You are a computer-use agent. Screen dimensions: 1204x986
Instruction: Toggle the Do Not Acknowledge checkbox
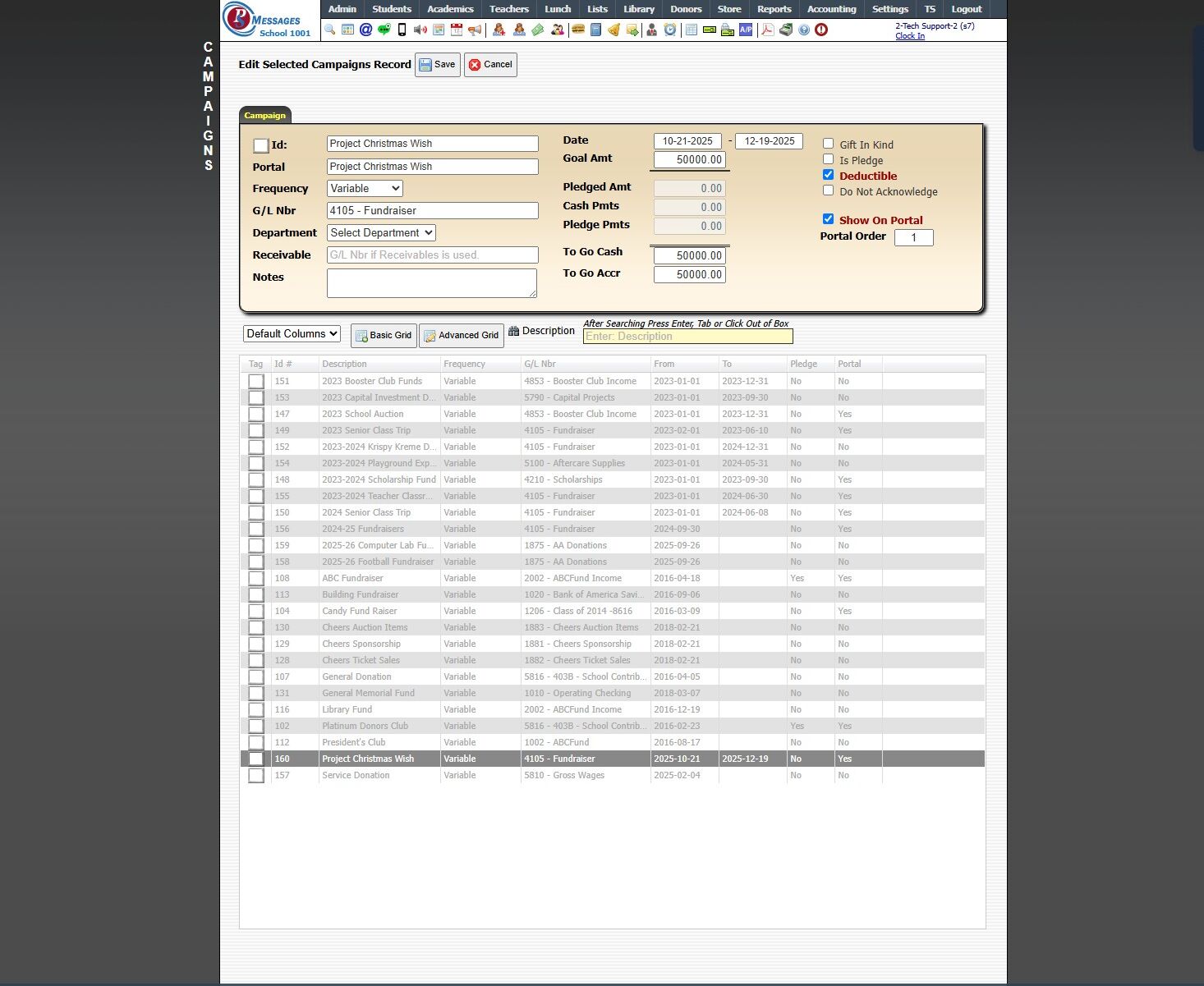[x=828, y=190]
